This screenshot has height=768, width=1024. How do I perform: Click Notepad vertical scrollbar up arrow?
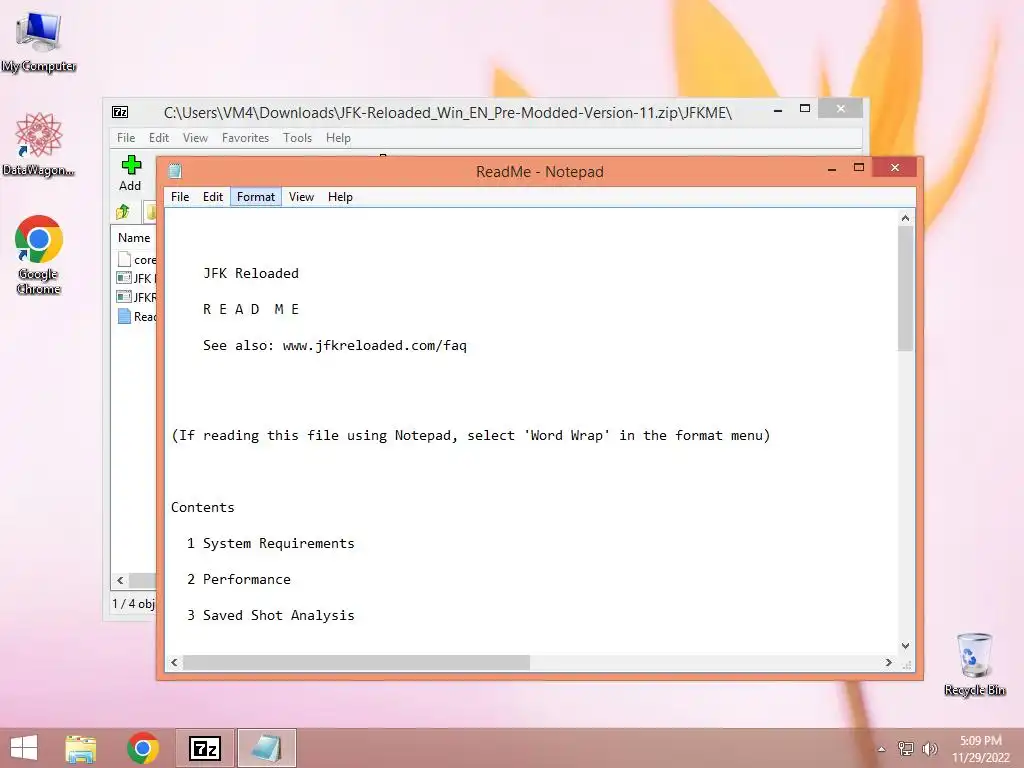[905, 218]
